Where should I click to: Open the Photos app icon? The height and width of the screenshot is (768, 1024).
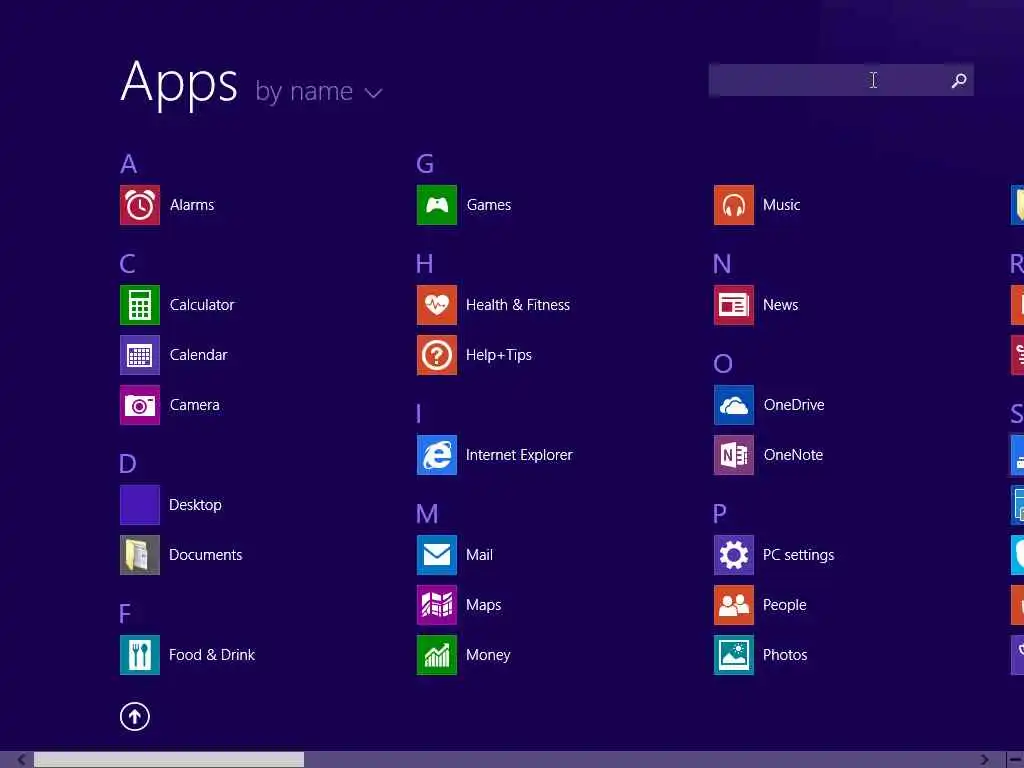(734, 655)
